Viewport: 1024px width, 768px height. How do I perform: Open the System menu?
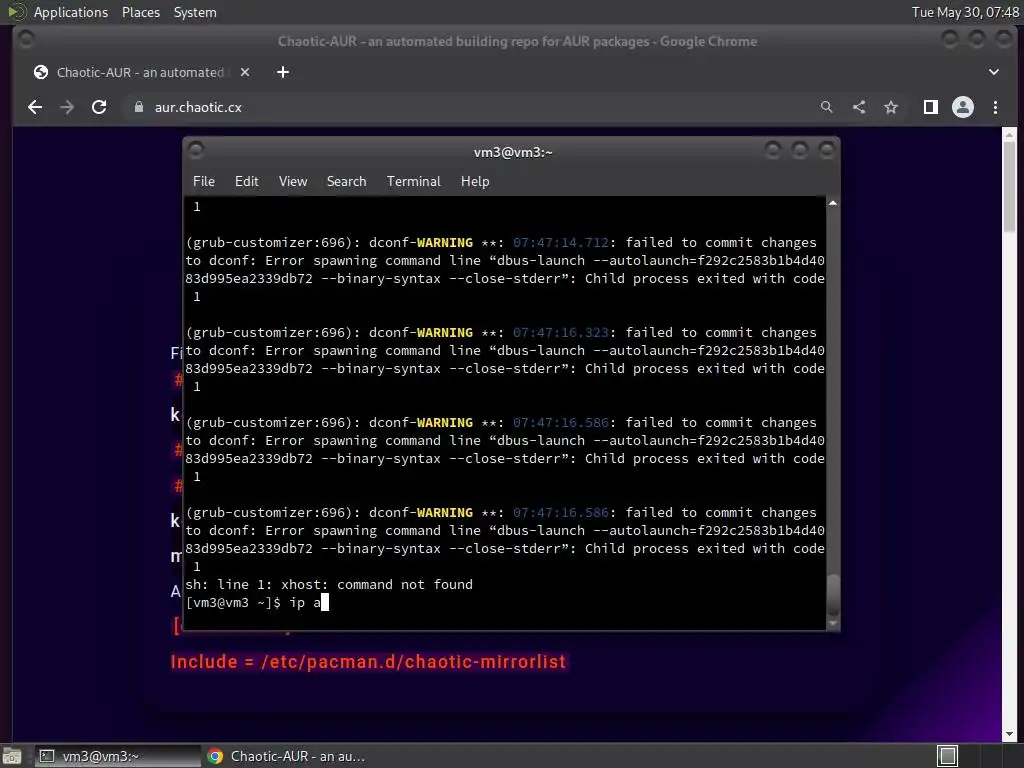click(195, 12)
